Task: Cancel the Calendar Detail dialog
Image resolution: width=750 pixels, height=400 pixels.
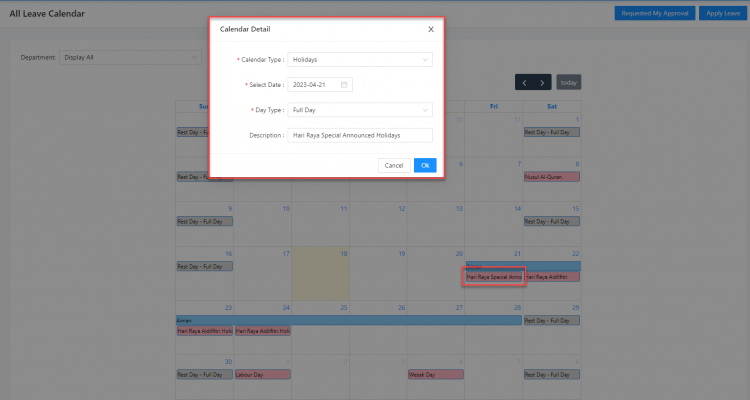Action: pyautogui.click(x=394, y=165)
